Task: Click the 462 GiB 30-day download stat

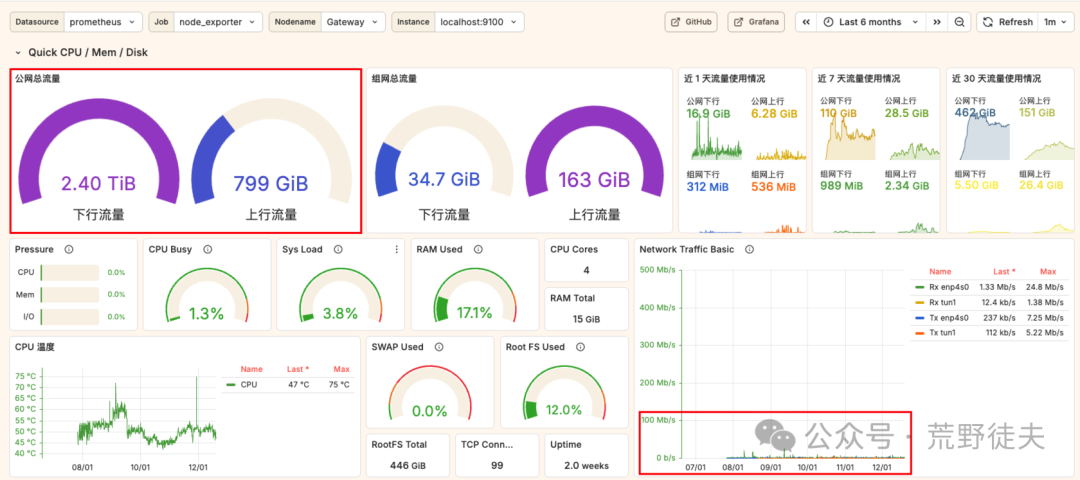Action: pyautogui.click(x=974, y=114)
